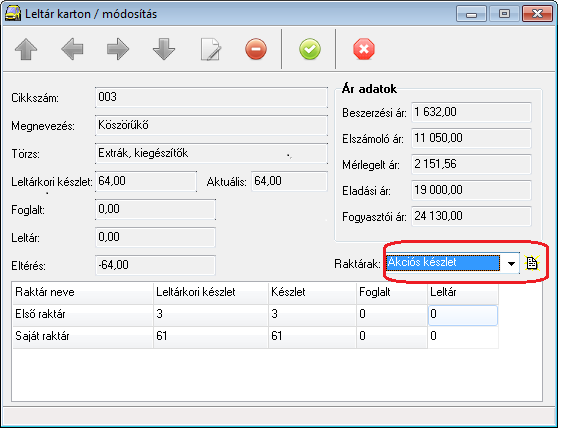This screenshot has height=431, width=562.
Task: Click the Eladási ár field
Action: point(471,190)
